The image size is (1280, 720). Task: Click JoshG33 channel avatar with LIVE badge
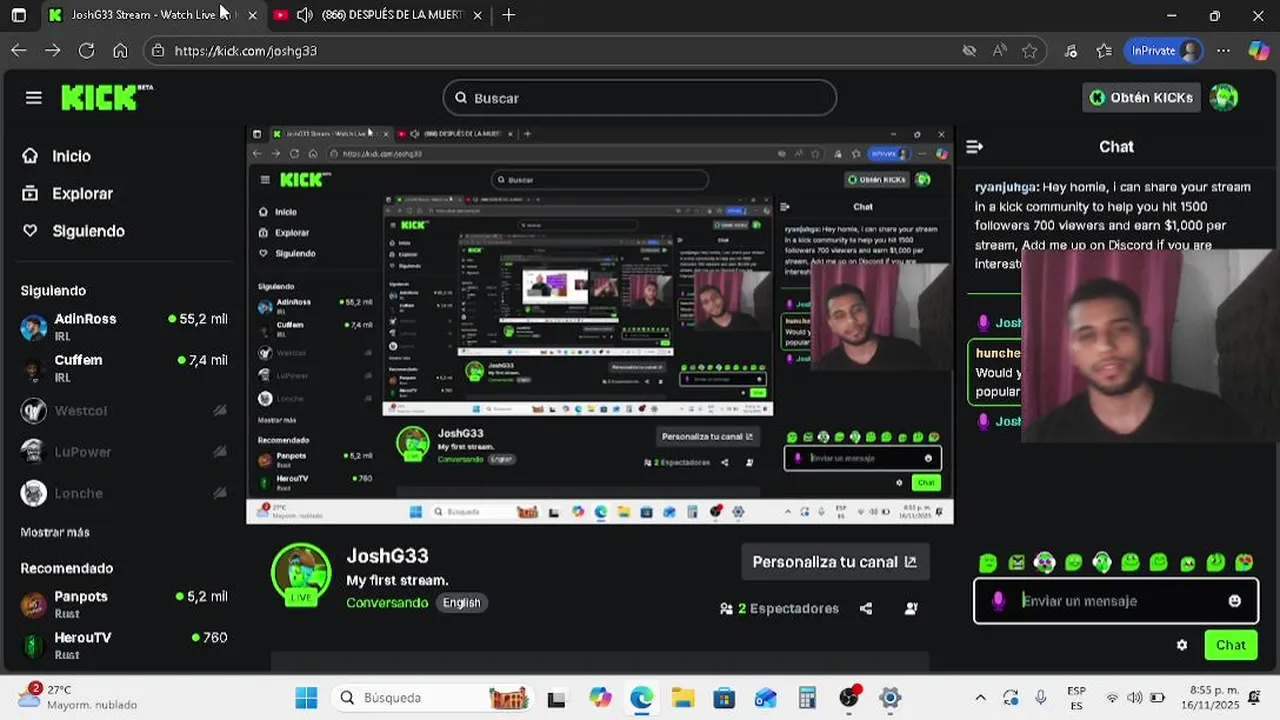pos(301,574)
